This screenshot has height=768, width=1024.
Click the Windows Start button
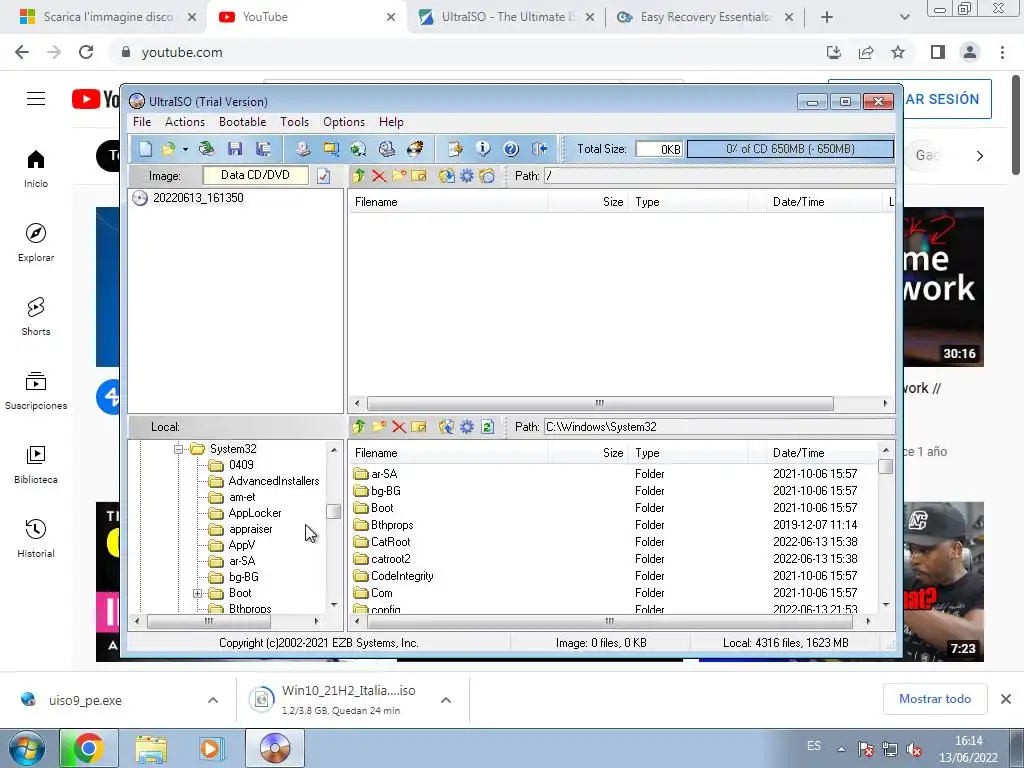click(27, 748)
